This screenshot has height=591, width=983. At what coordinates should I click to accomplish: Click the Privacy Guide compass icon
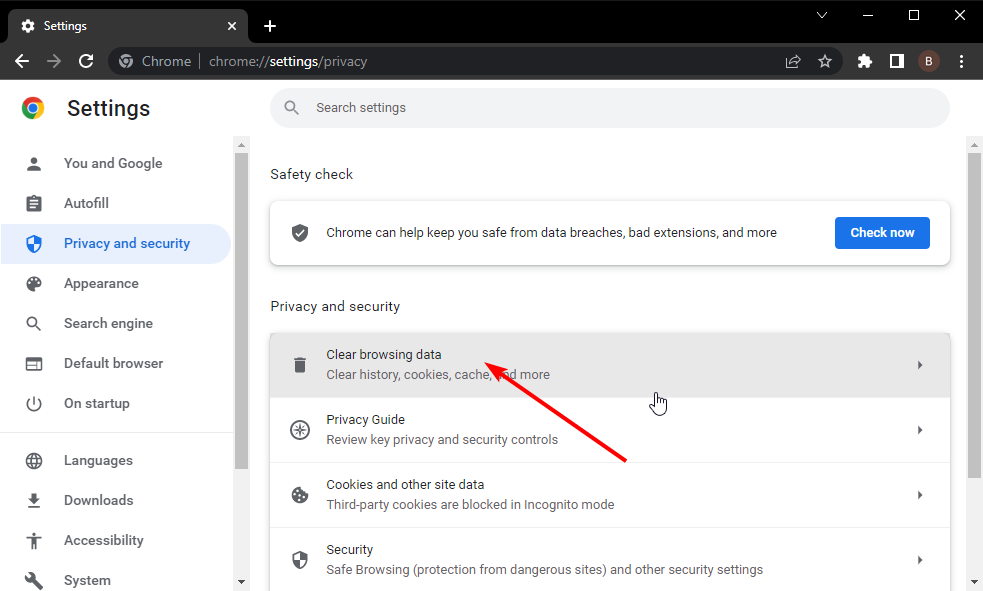click(300, 430)
